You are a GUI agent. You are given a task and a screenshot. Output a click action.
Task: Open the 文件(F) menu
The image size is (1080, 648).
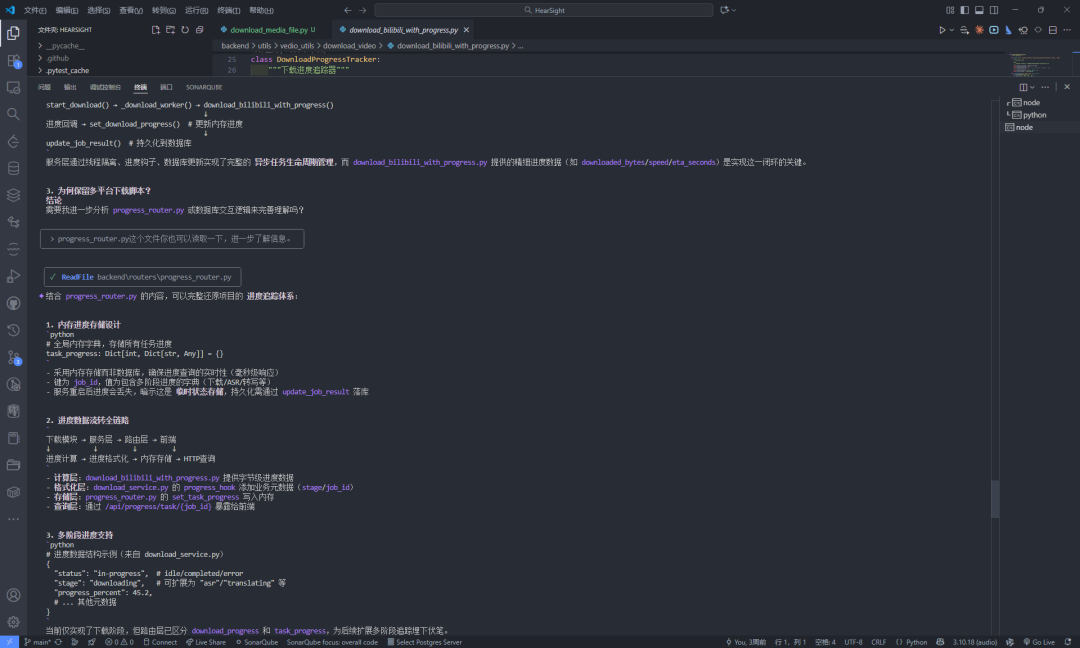pyautogui.click(x=34, y=10)
